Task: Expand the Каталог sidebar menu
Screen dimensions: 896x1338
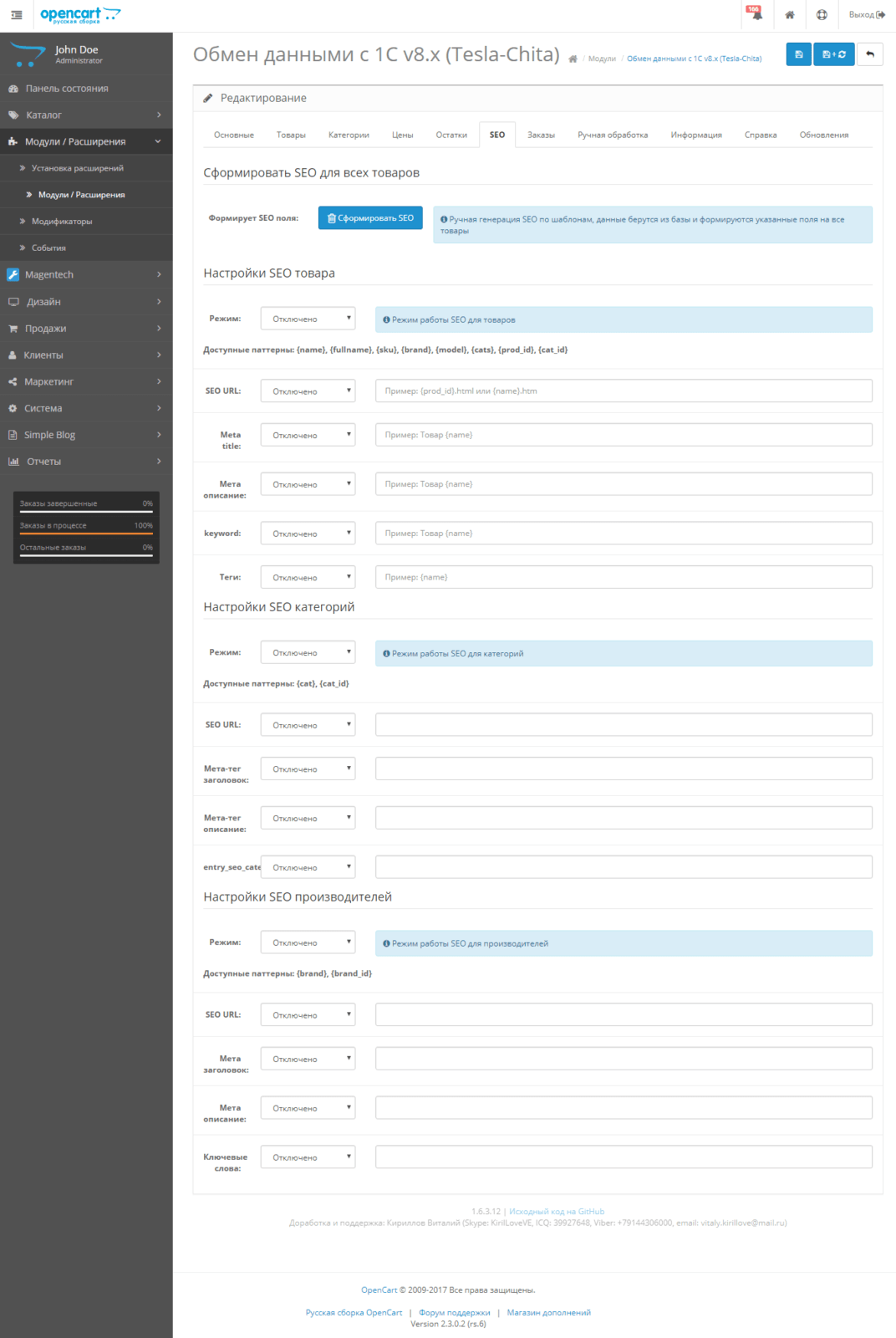Action: pyautogui.click(x=86, y=115)
